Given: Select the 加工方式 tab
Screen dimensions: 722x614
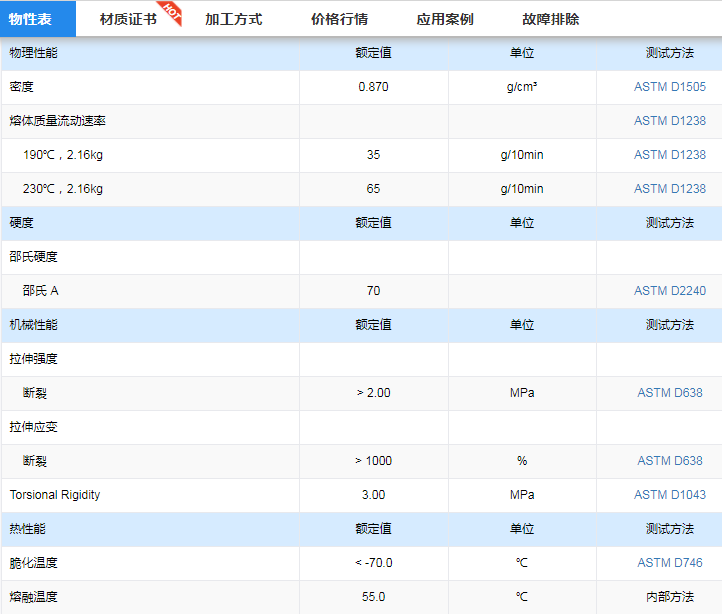Looking at the screenshot, I should (x=233, y=19).
